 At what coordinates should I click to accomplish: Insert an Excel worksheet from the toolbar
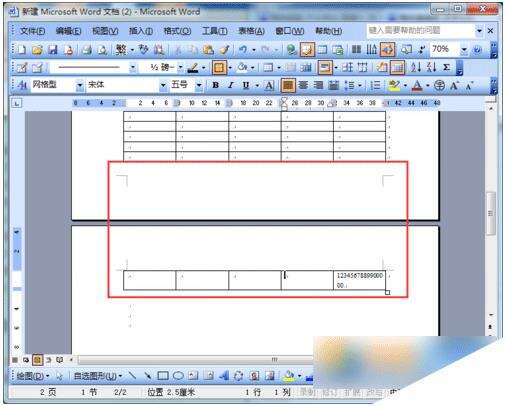pos(338,50)
